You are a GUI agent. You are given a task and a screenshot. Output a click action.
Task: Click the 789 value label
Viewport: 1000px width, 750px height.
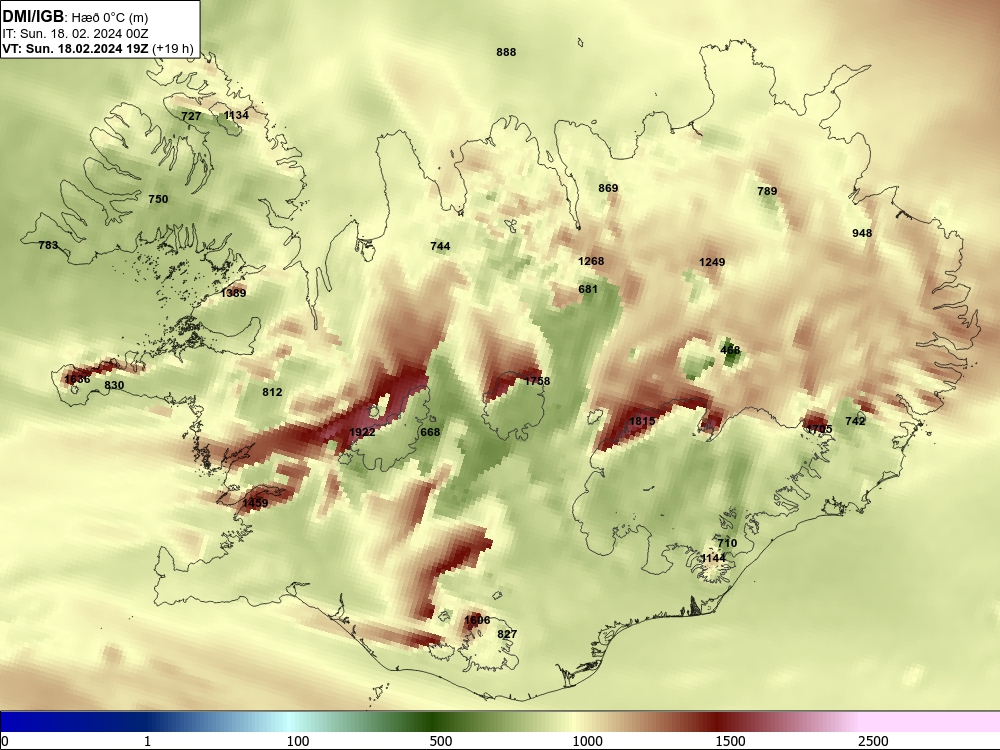point(767,191)
